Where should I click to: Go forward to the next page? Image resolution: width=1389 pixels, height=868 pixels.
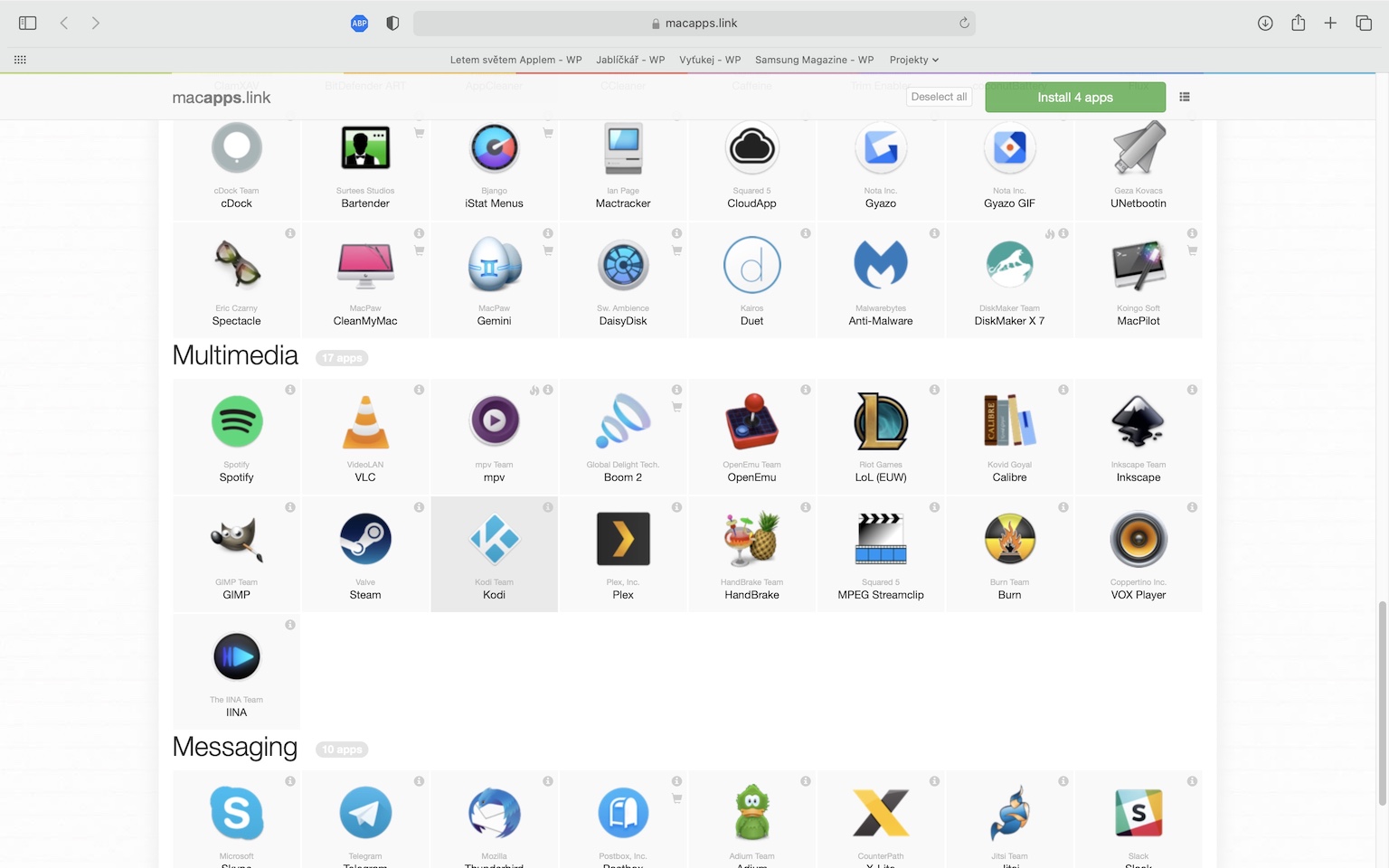pyautogui.click(x=95, y=24)
